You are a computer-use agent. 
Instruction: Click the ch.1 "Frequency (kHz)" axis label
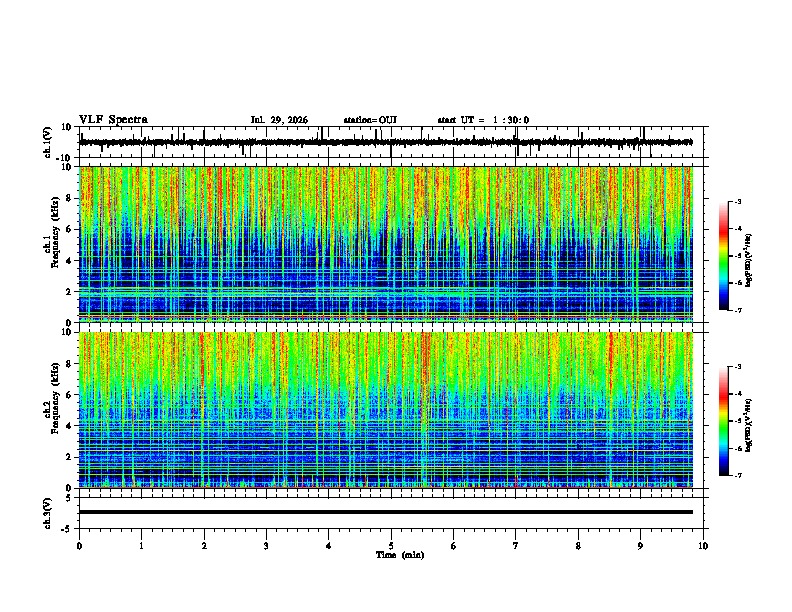click(x=55, y=233)
